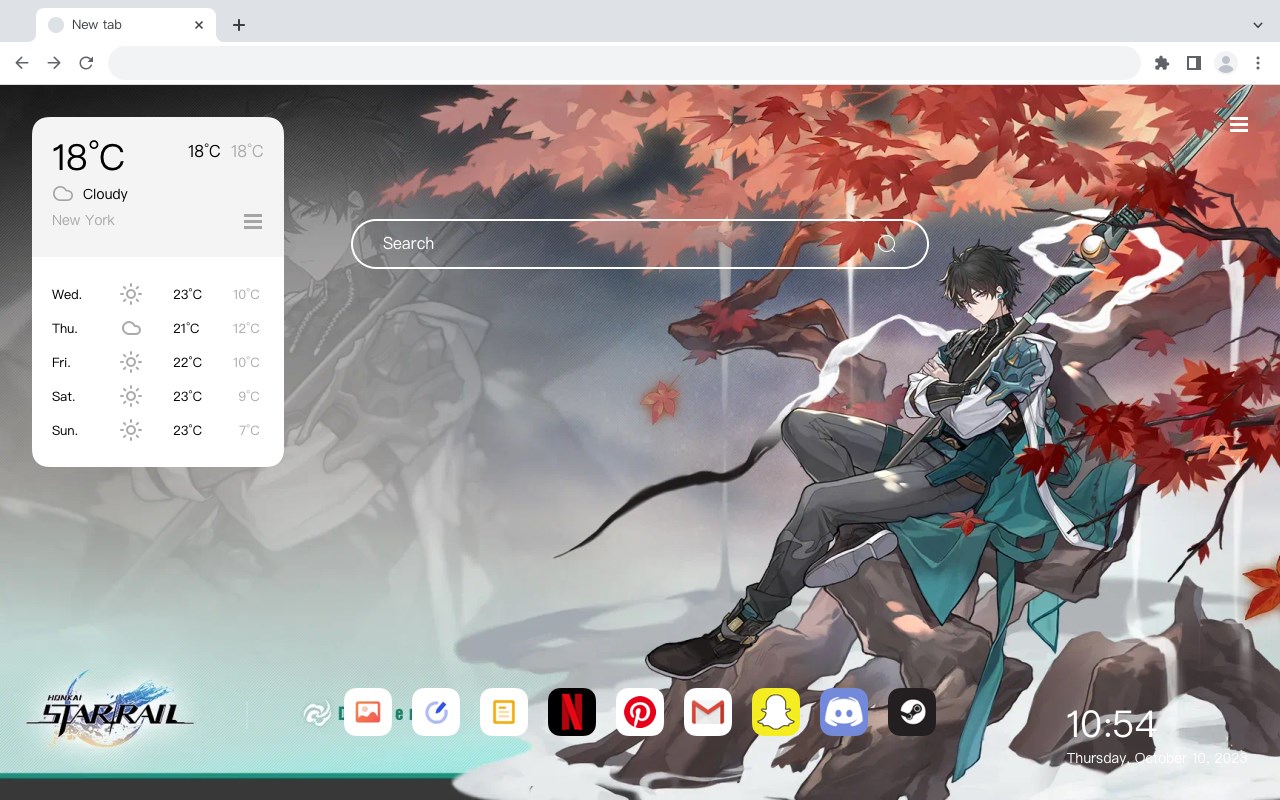Open the weather widget menu icon

[x=253, y=221]
